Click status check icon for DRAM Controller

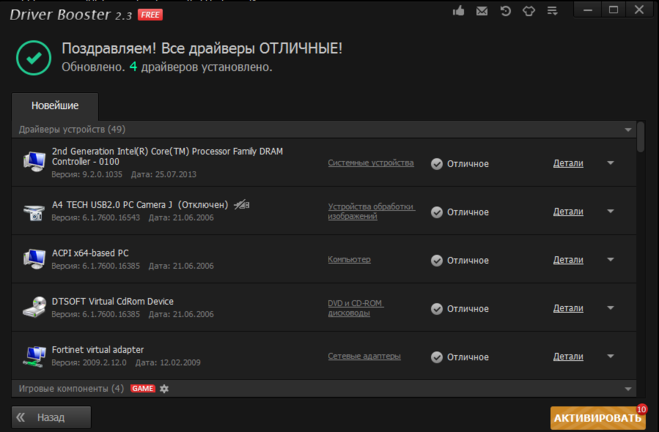(437, 164)
